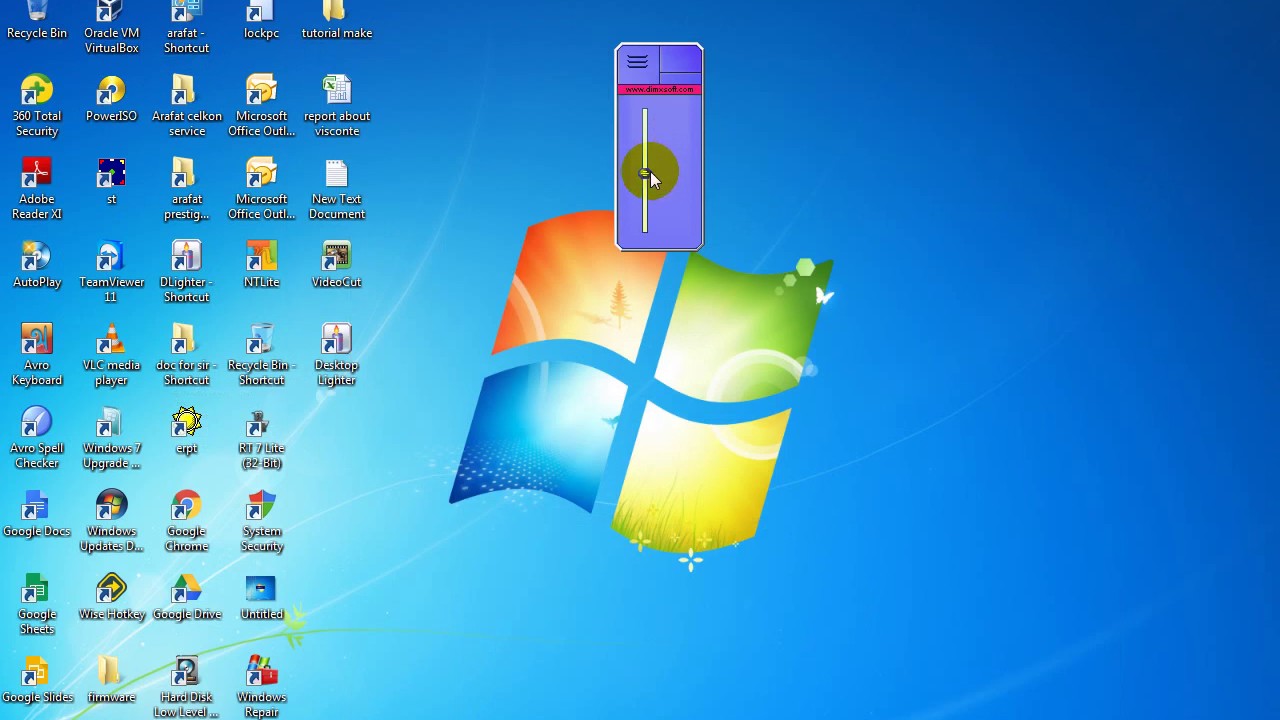This screenshot has height=720, width=1280.
Task: Launch Oracle VM VirtualBox
Action: 111,27
